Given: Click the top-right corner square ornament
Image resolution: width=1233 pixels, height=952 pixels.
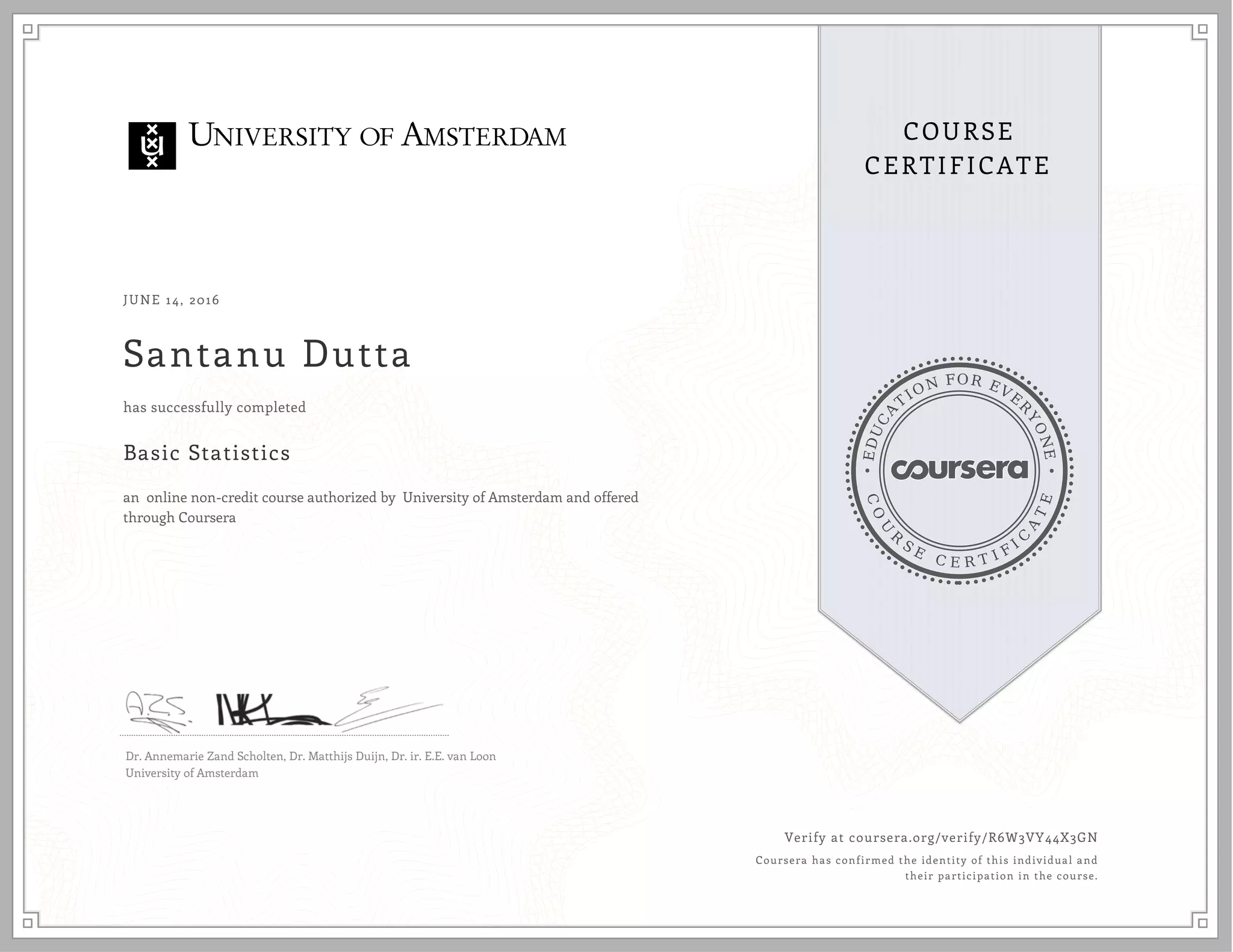Looking at the screenshot, I should 1203,29.
